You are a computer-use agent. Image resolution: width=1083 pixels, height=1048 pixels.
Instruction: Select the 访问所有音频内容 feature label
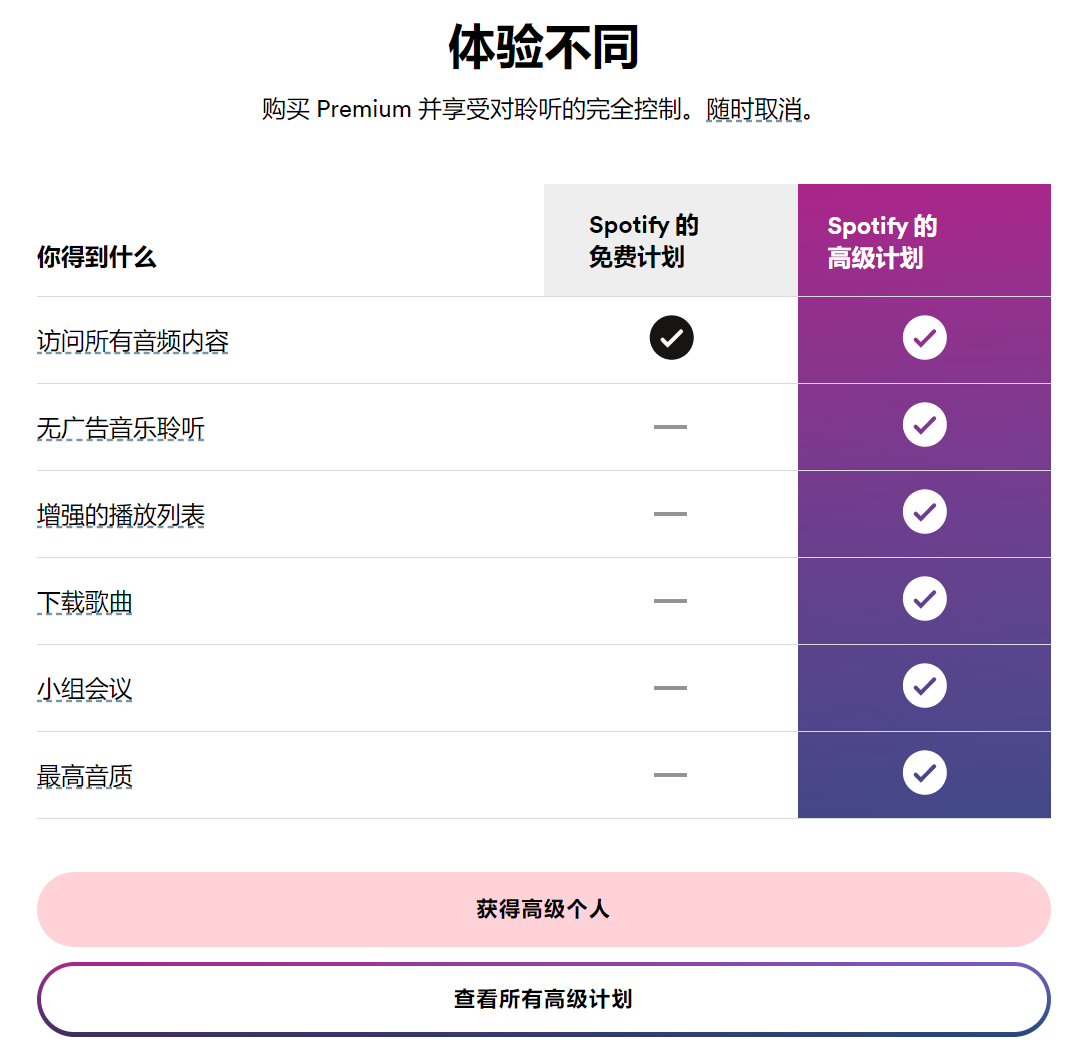point(133,342)
